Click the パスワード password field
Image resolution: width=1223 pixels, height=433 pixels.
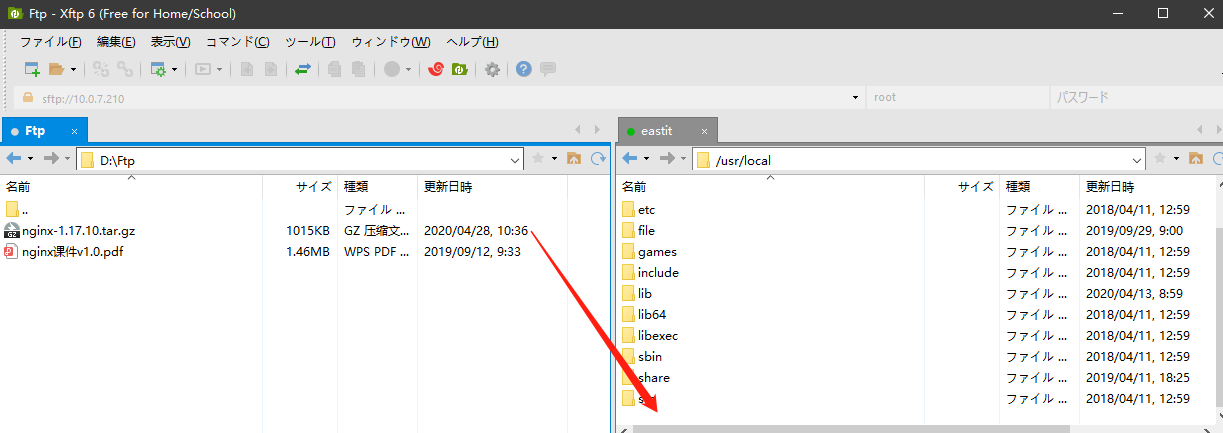click(1130, 98)
